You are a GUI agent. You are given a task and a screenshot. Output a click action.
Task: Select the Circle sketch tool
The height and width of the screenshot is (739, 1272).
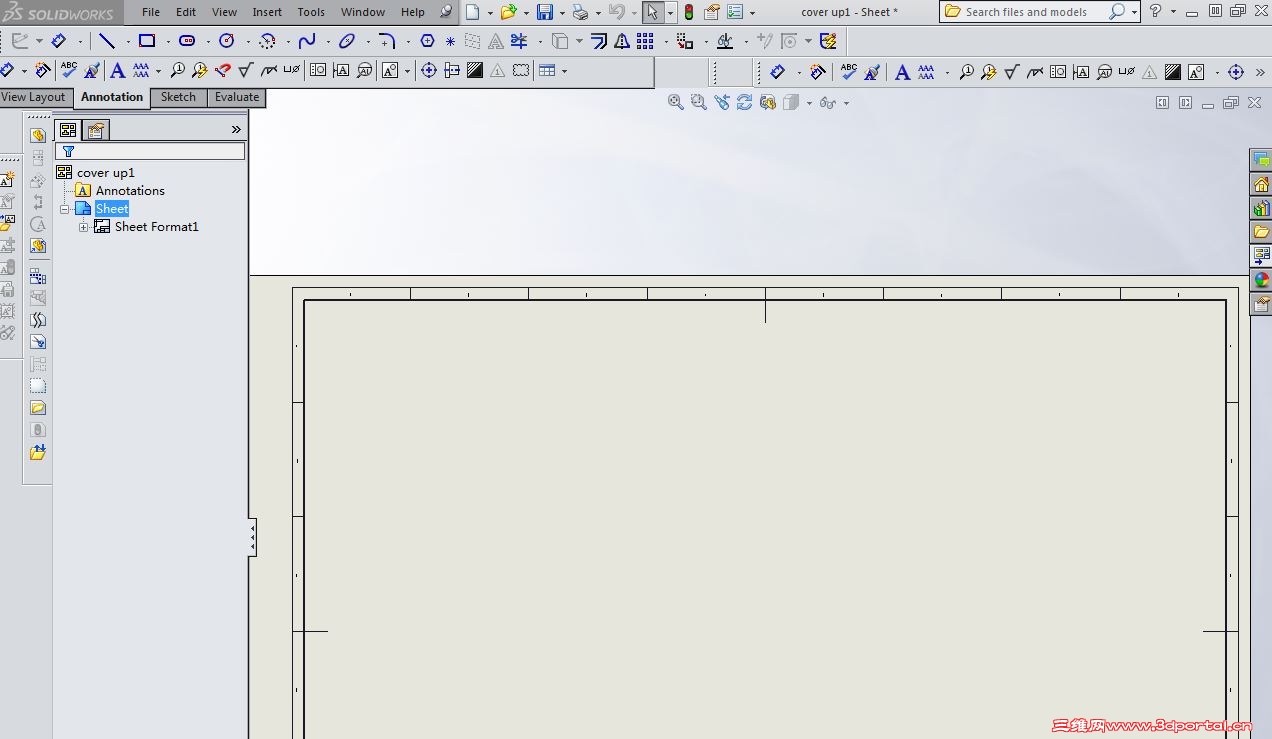click(x=226, y=41)
